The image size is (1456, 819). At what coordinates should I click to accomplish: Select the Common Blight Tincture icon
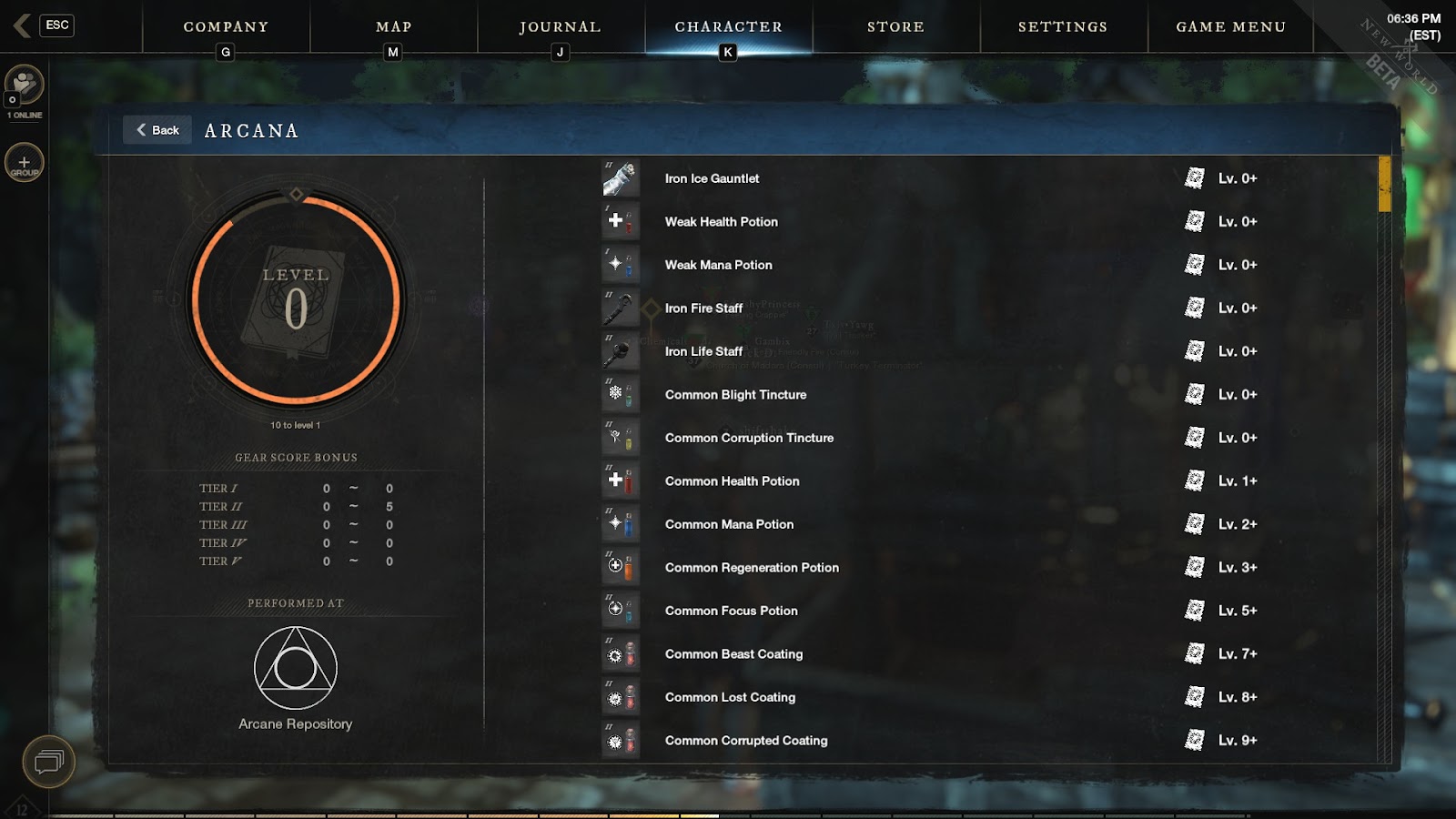coord(621,394)
